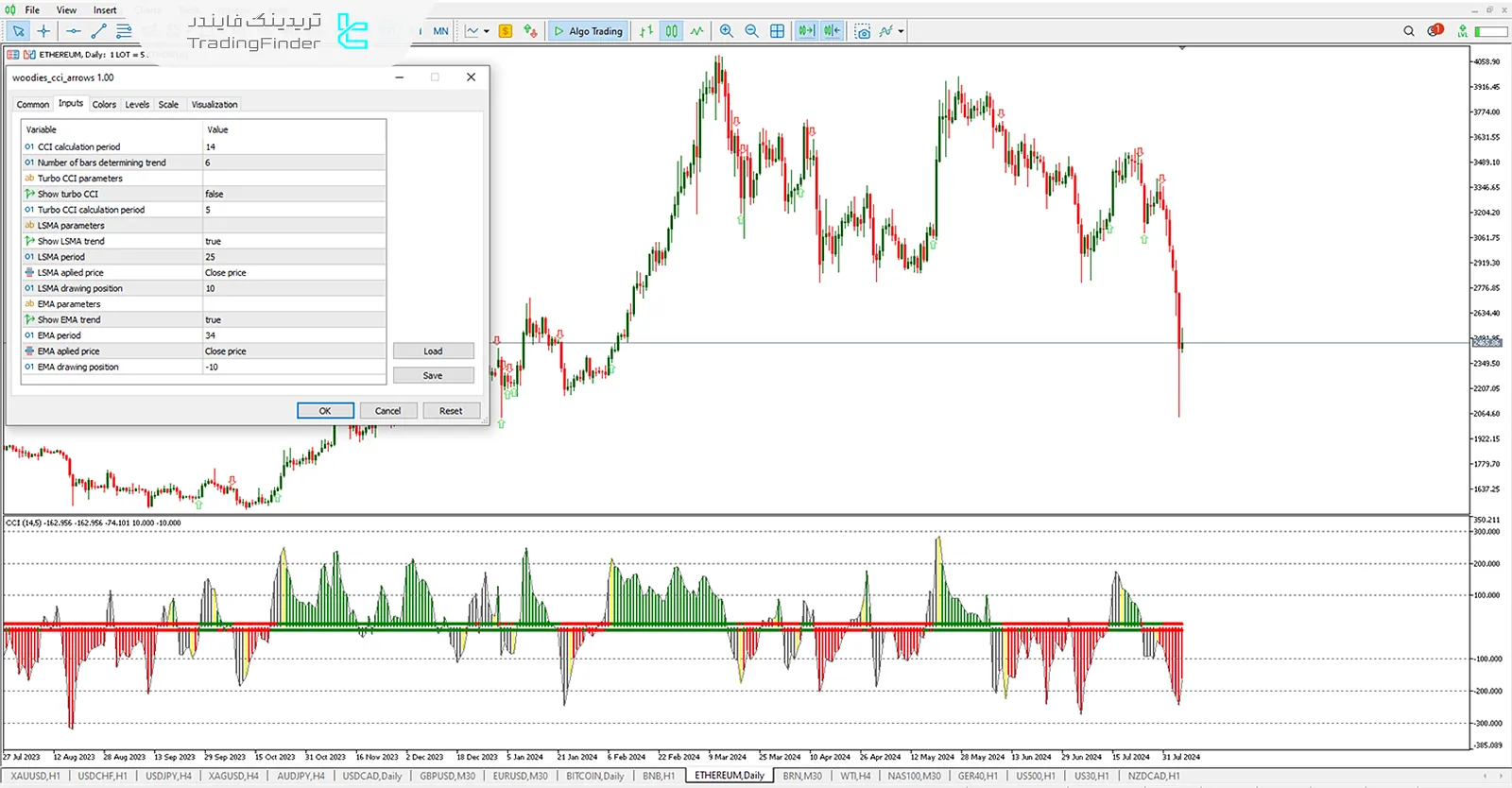The width and height of the screenshot is (1512, 788).
Task: Switch chart to candlestick display
Action: point(671,31)
